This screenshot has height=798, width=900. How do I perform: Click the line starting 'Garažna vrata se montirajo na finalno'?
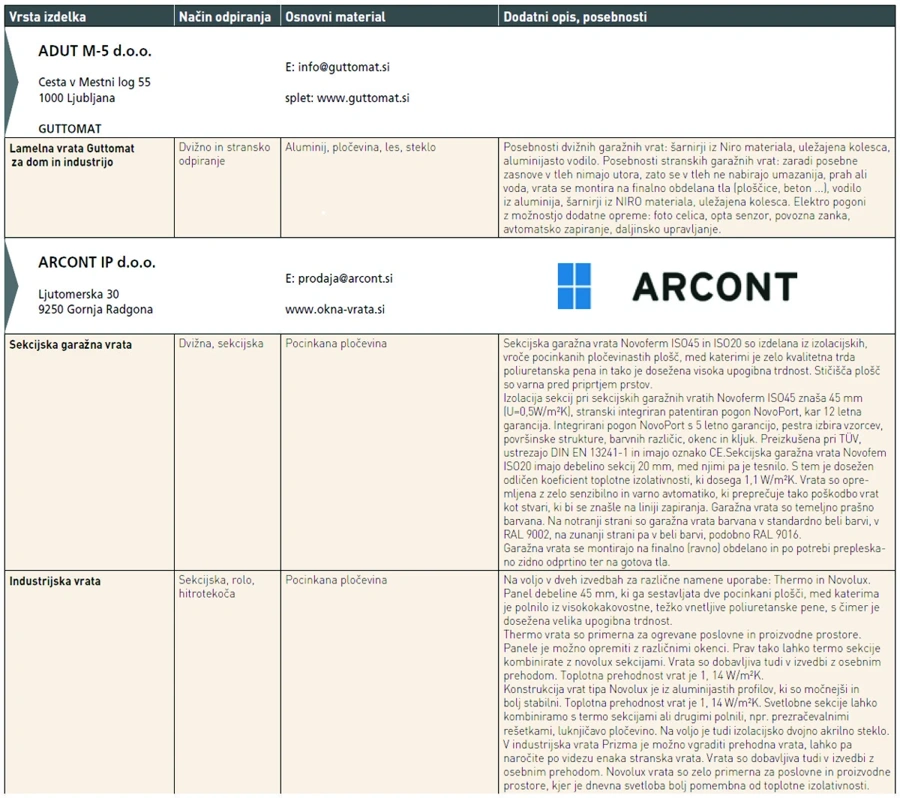point(694,548)
